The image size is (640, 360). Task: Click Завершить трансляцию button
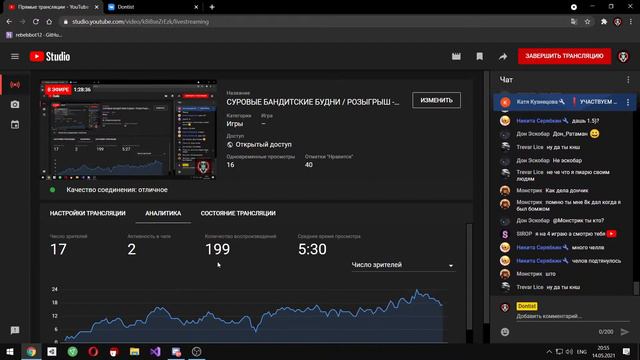(564, 56)
